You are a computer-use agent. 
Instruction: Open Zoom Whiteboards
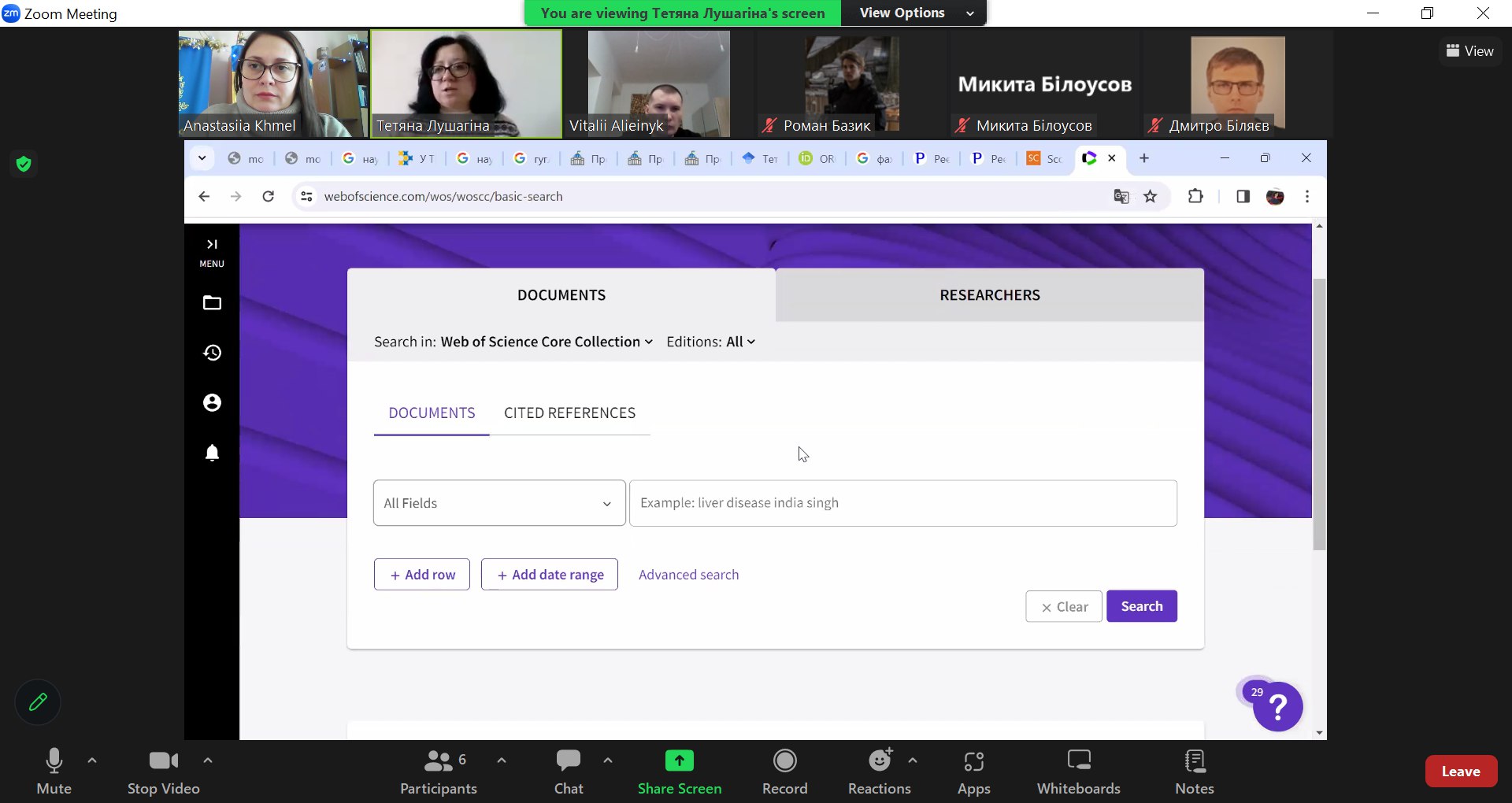pos(1078,772)
